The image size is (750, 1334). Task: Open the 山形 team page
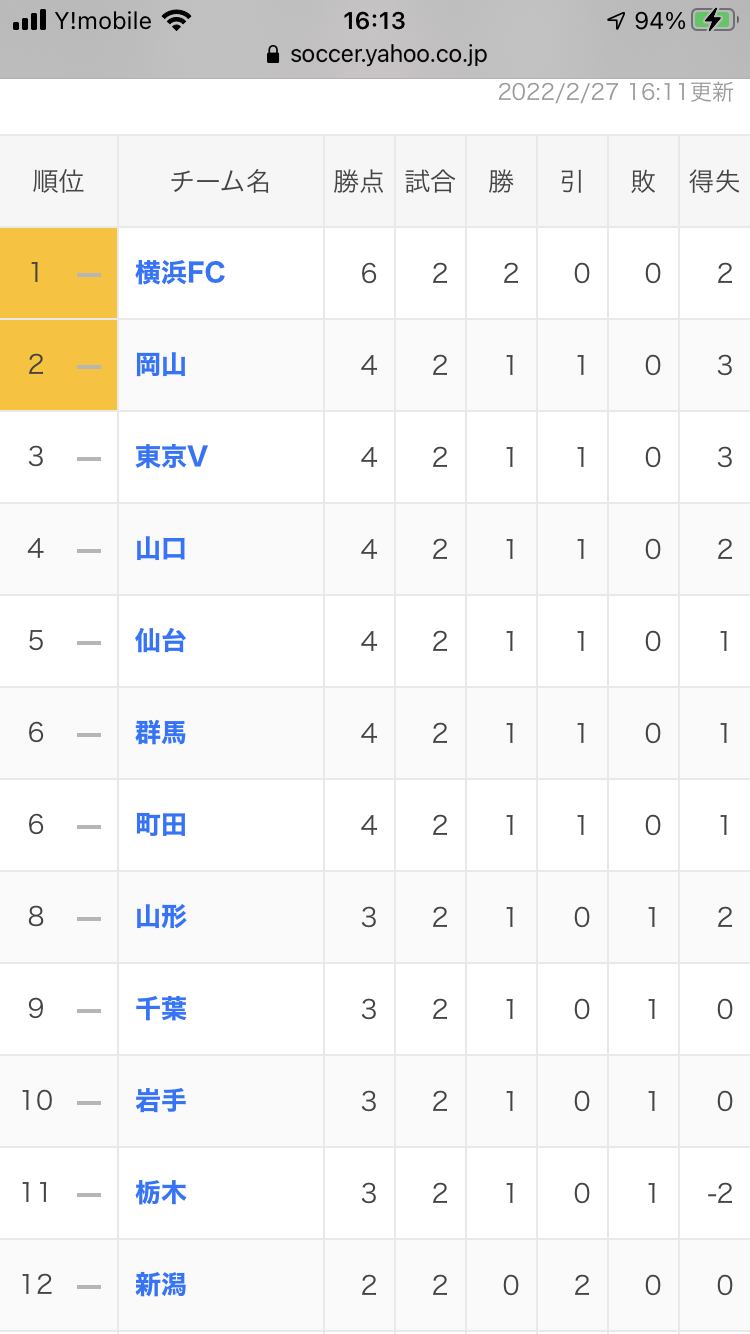pos(161,917)
